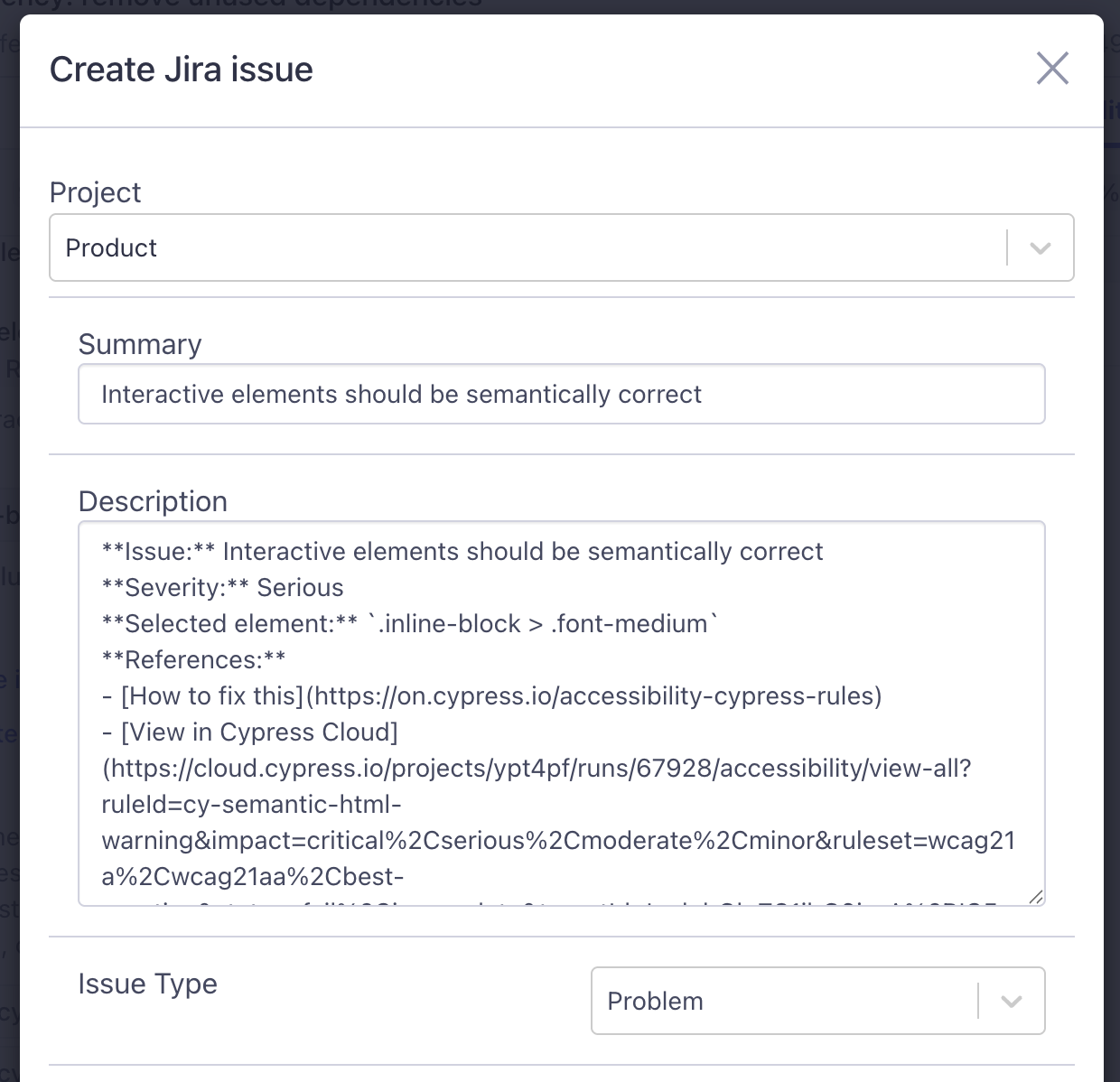The image size is (1120, 1082).
Task: Click the Description field label
Action: [153, 501]
